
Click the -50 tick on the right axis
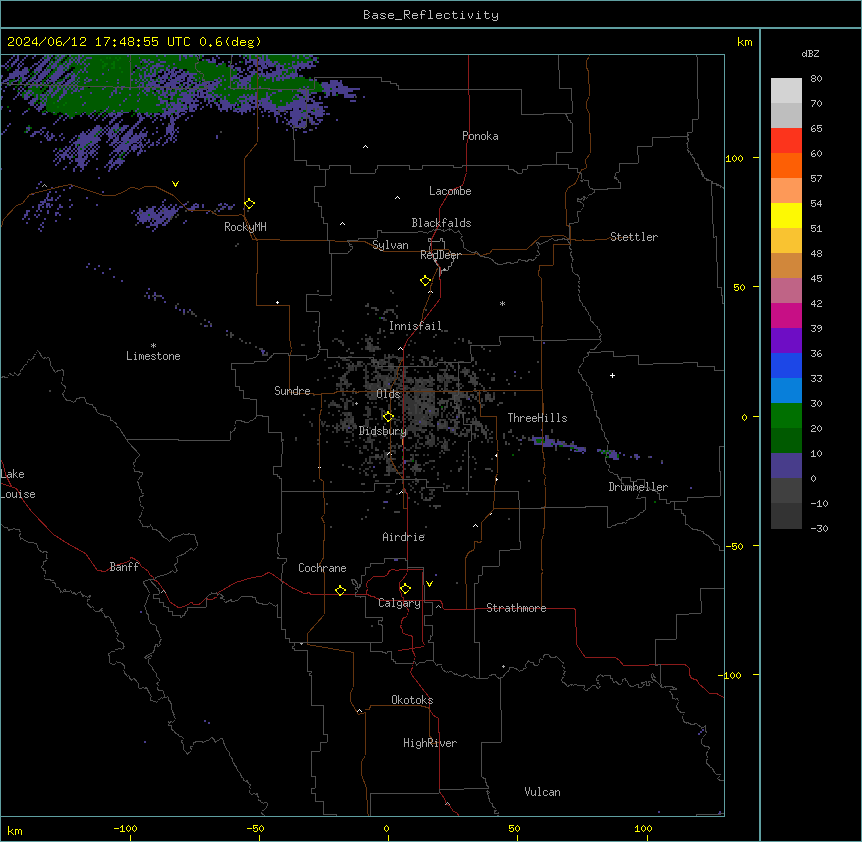point(734,546)
